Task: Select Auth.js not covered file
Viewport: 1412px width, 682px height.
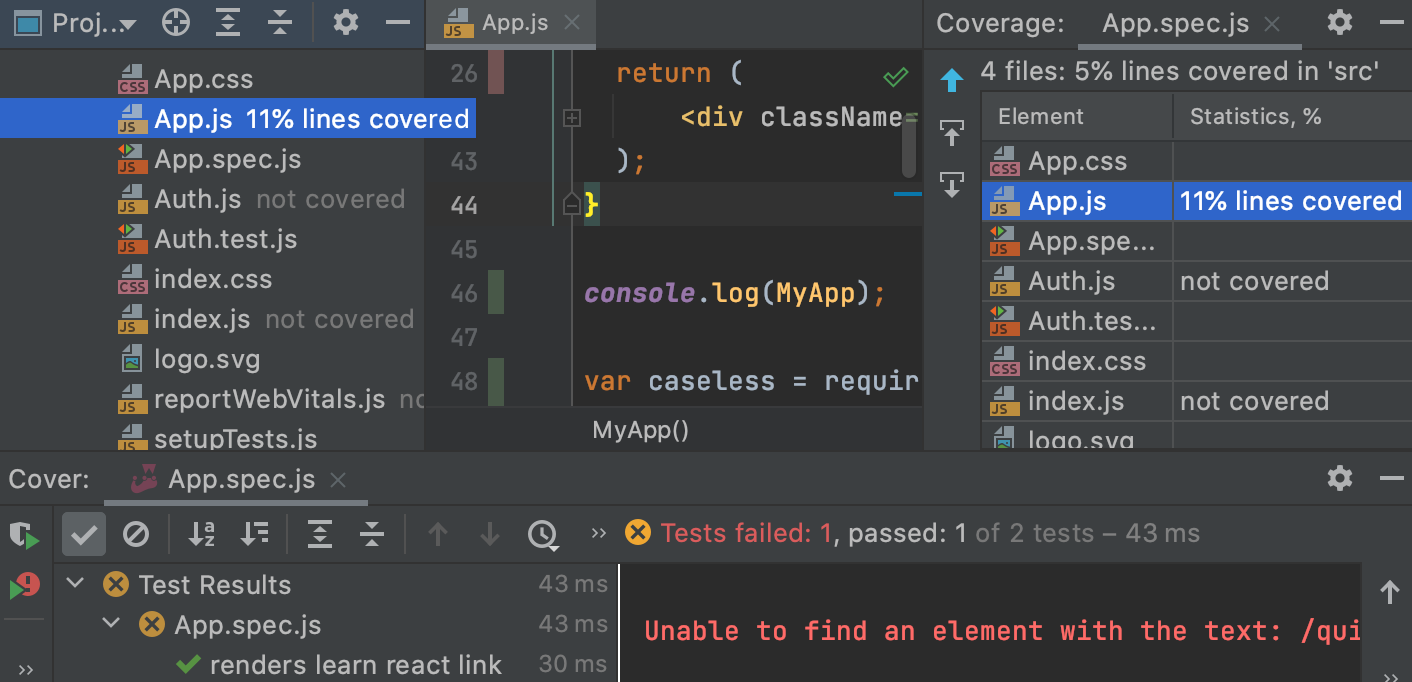Action: (x=261, y=199)
